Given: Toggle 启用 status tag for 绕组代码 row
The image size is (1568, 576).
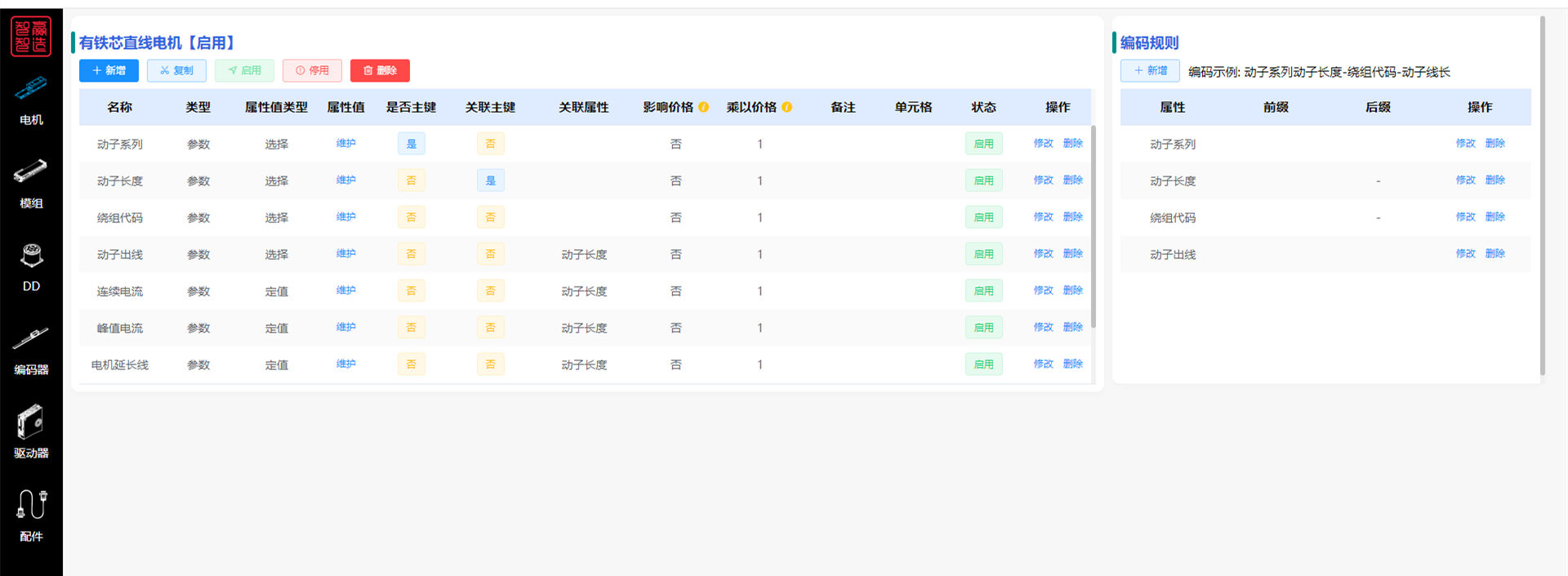Looking at the screenshot, I should point(983,217).
